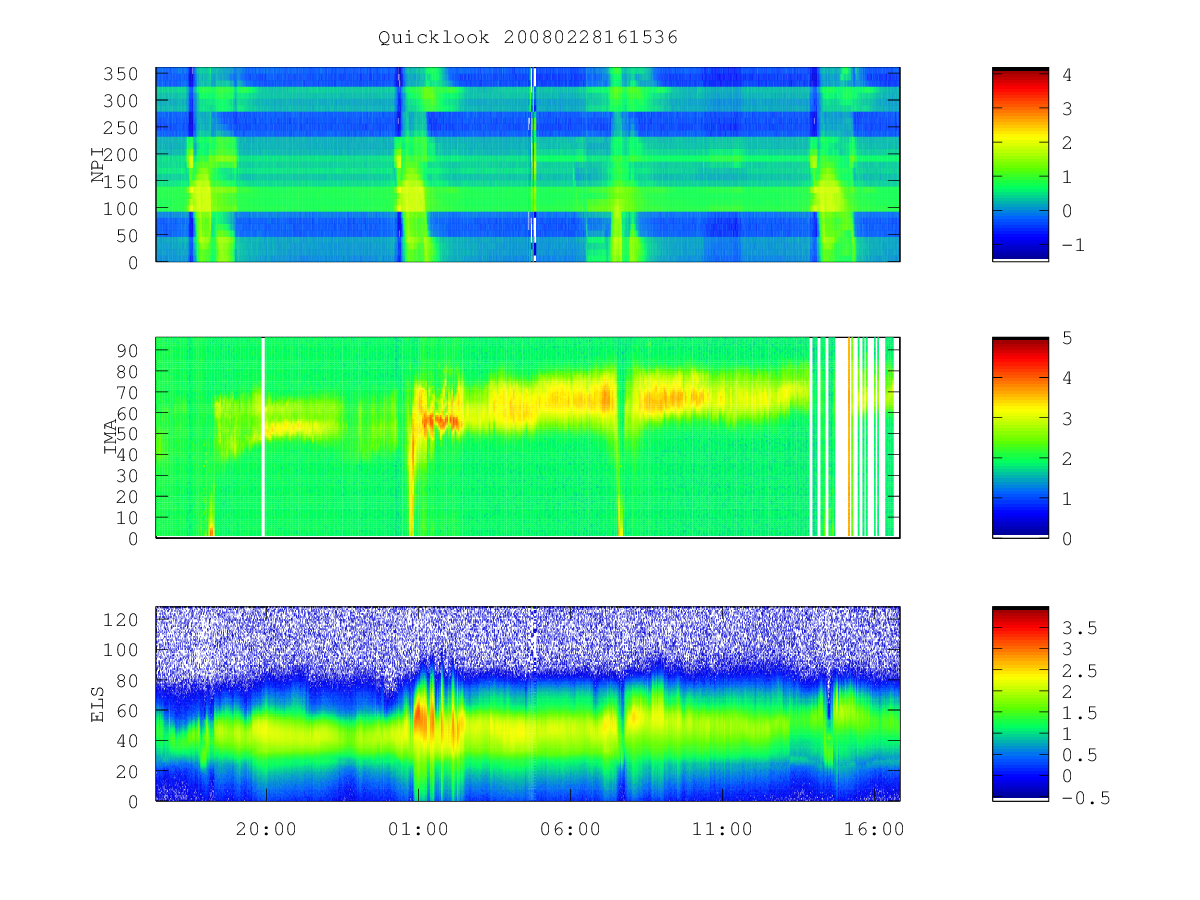1200x900 pixels.
Task: Select the NPI axis label
Action: point(98,165)
